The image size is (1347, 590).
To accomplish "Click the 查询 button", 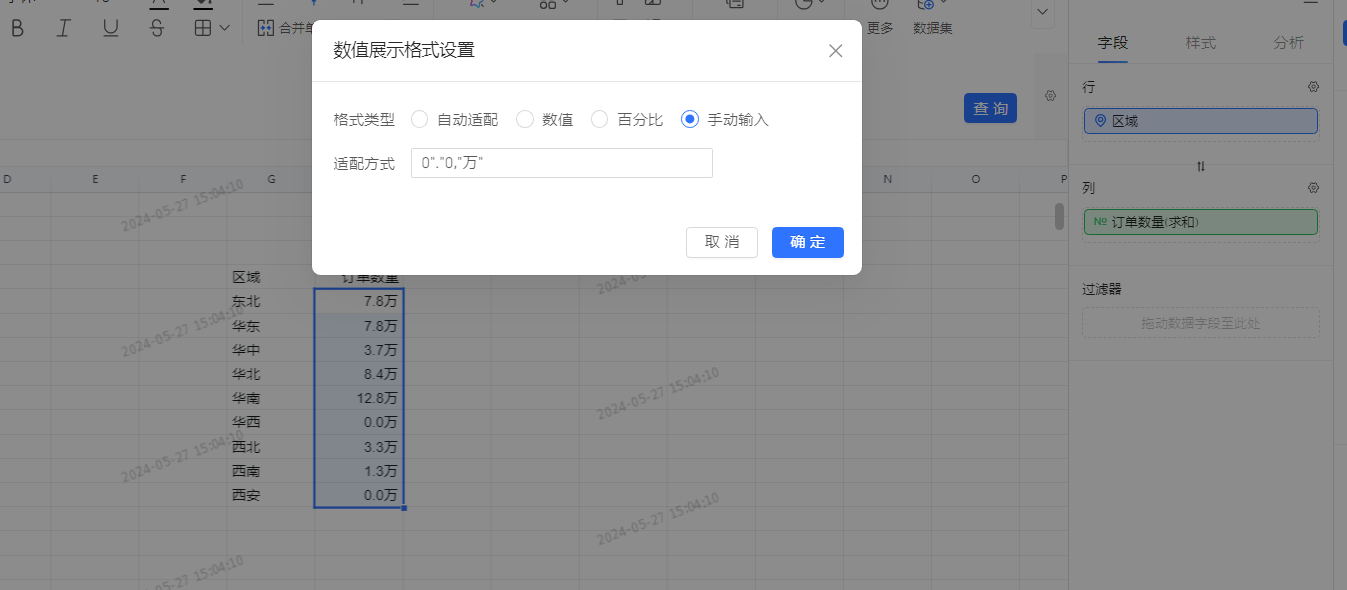I will click(x=990, y=109).
